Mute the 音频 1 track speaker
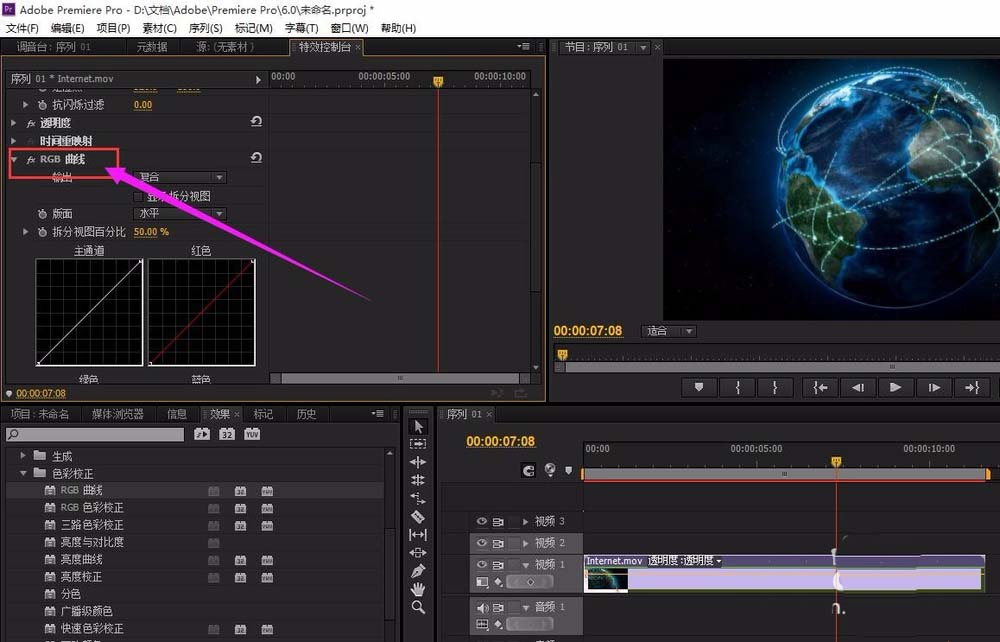The width and height of the screenshot is (1000, 642). (x=482, y=608)
